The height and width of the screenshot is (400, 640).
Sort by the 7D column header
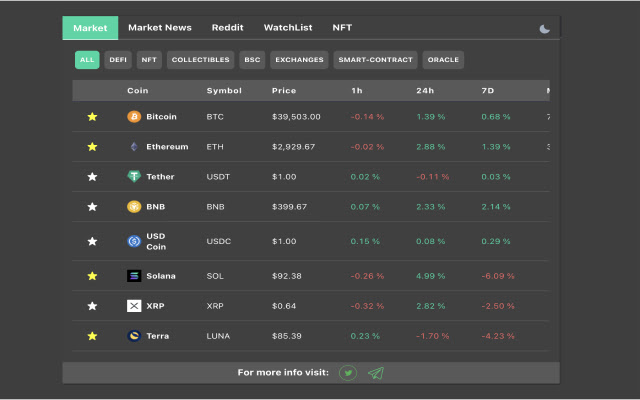click(x=488, y=91)
